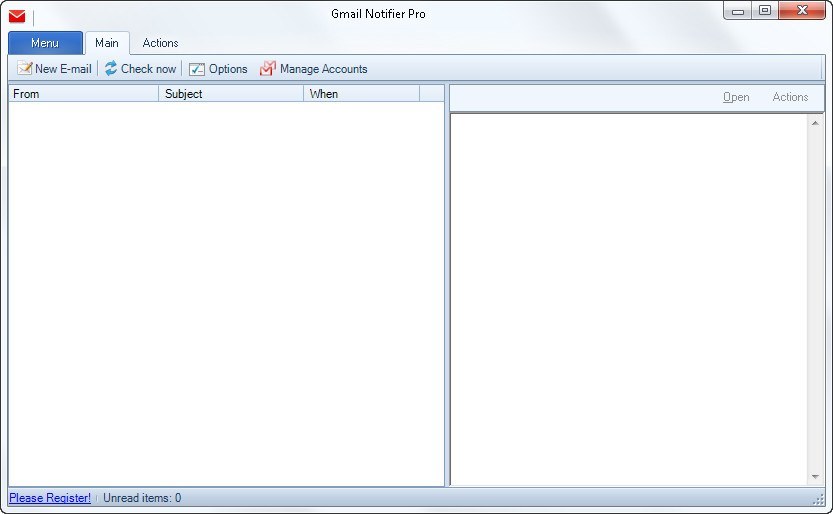Open the blue Menu tab
Screen dimensions: 833x514
(x=45, y=43)
